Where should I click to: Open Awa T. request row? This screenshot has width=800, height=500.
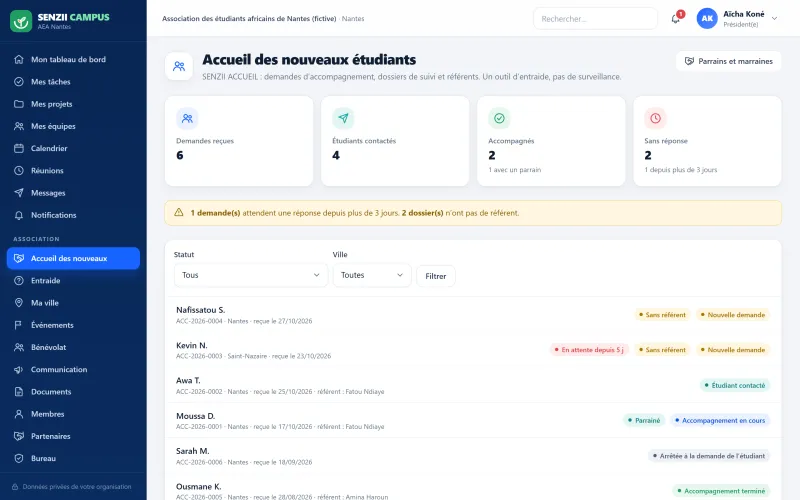473,385
